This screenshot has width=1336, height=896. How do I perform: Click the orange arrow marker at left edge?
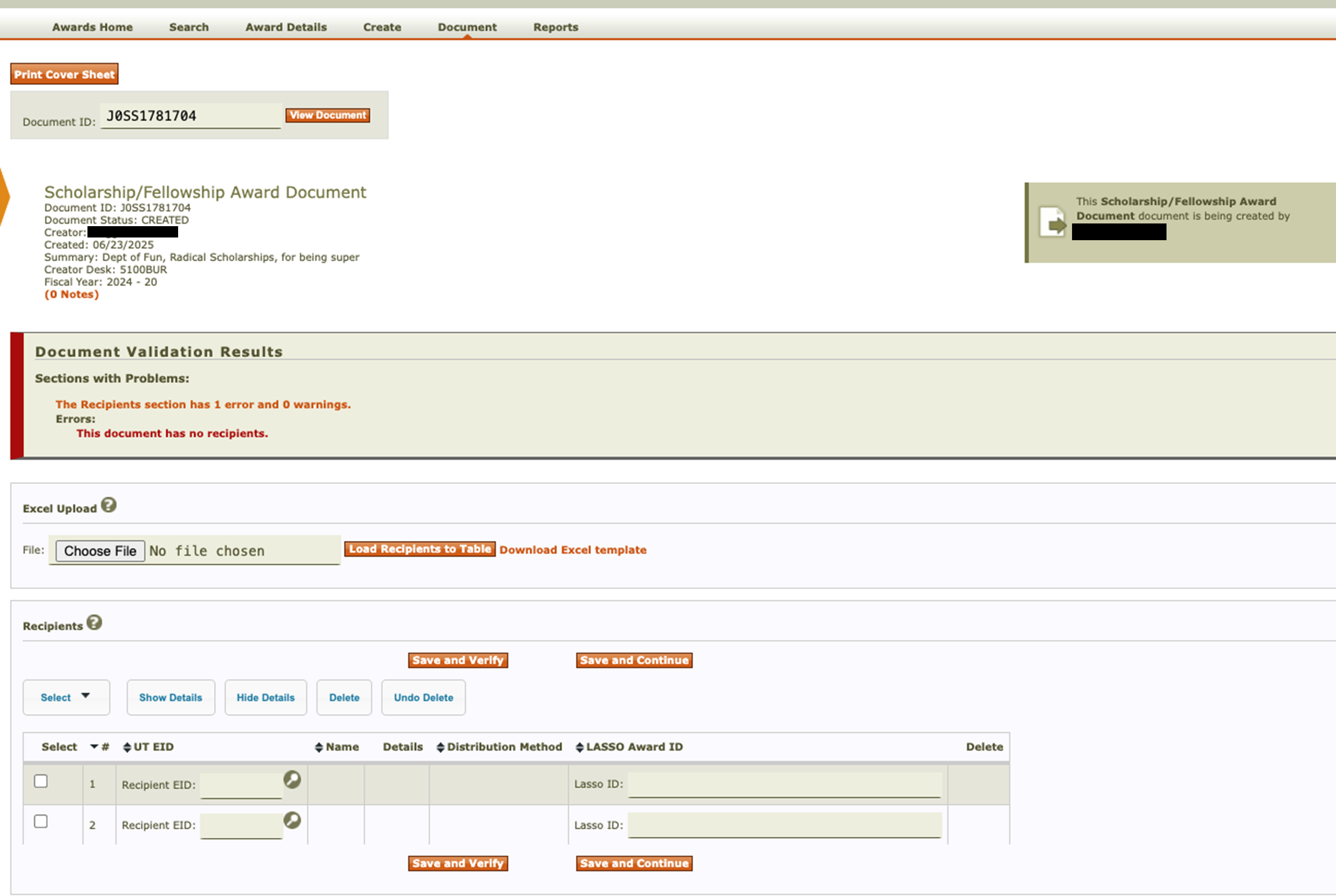click(x=4, y=196)
